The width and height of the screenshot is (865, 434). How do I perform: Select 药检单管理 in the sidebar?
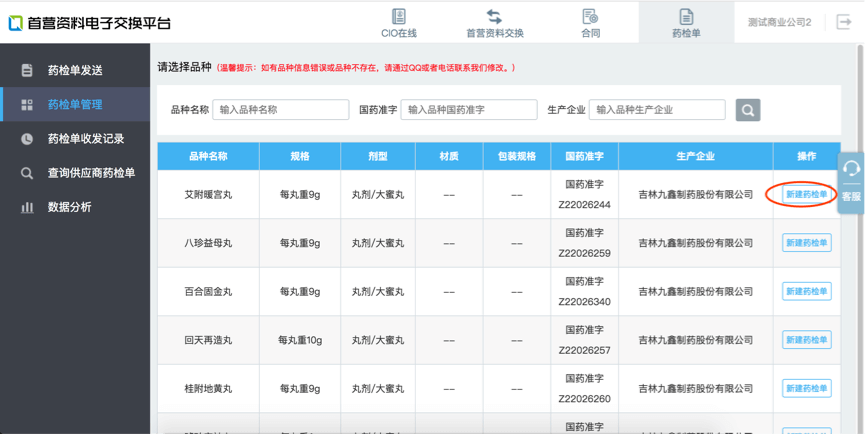point(75,104)
